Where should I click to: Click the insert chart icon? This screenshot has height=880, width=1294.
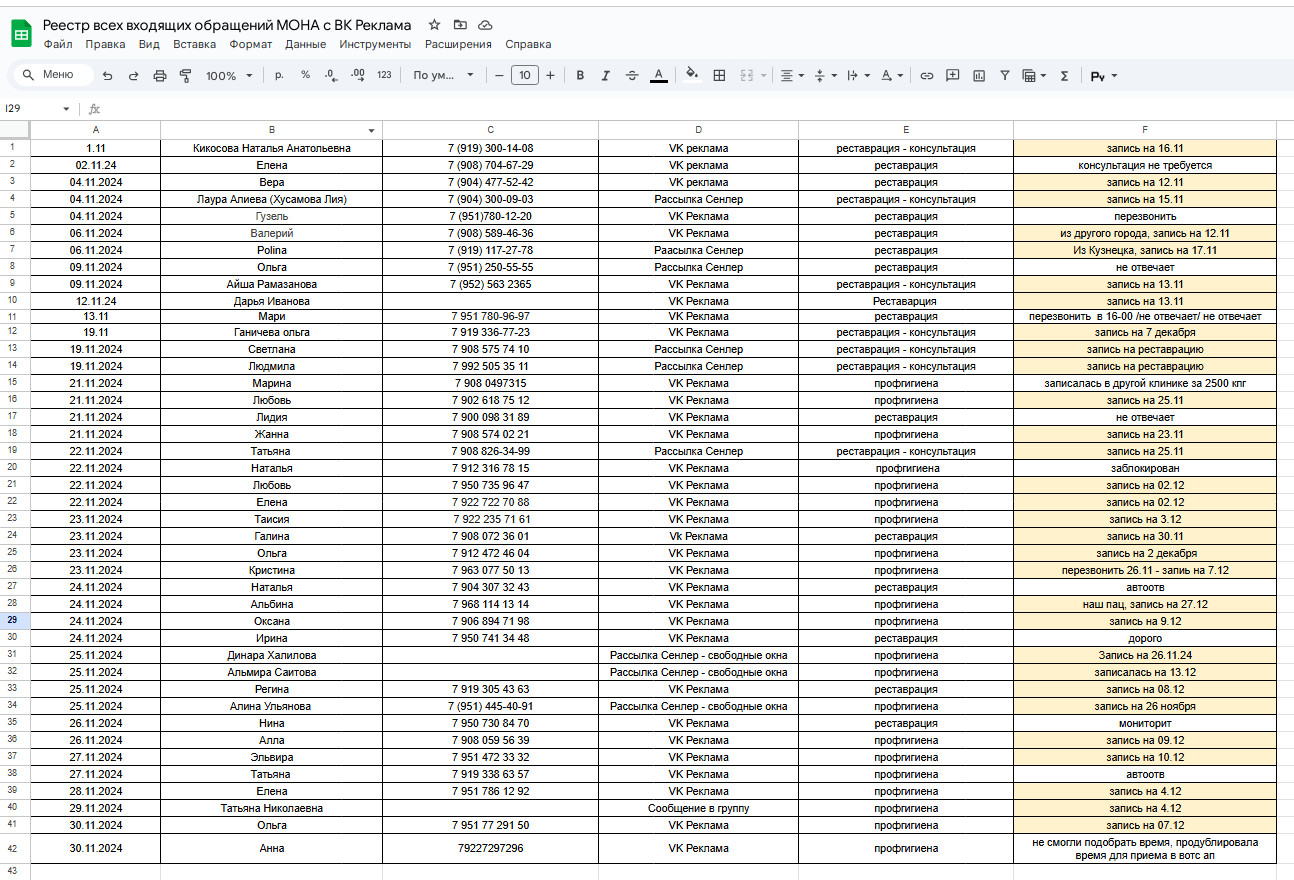(979, 75)
